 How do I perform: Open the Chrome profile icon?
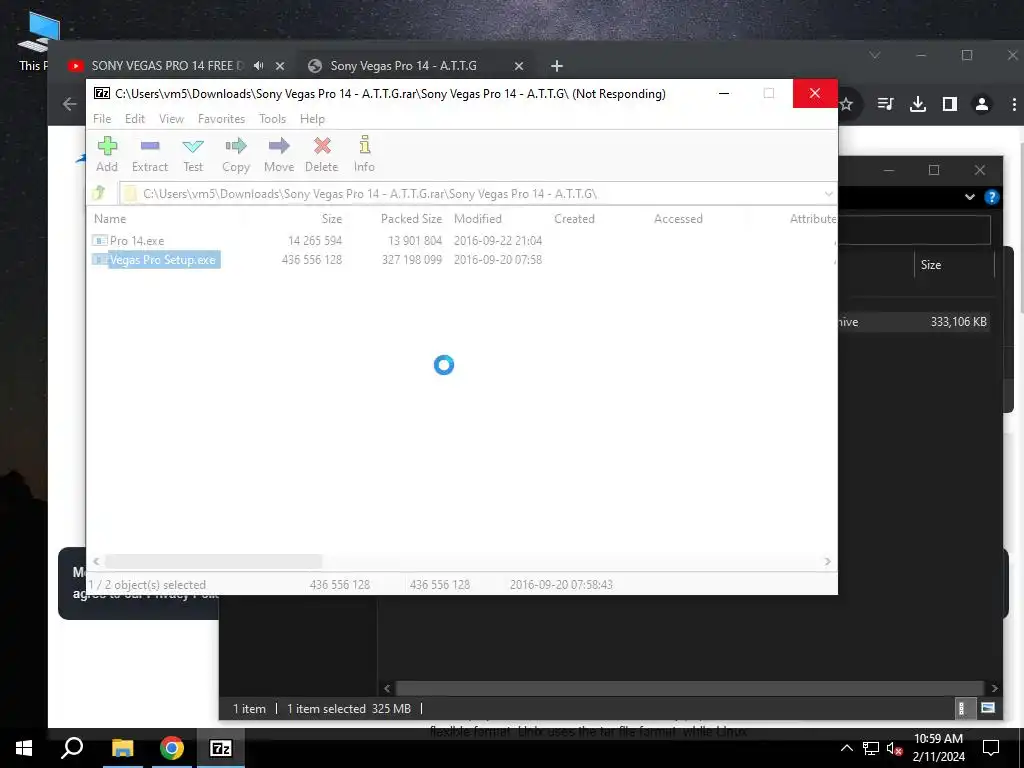coord(982,104)
